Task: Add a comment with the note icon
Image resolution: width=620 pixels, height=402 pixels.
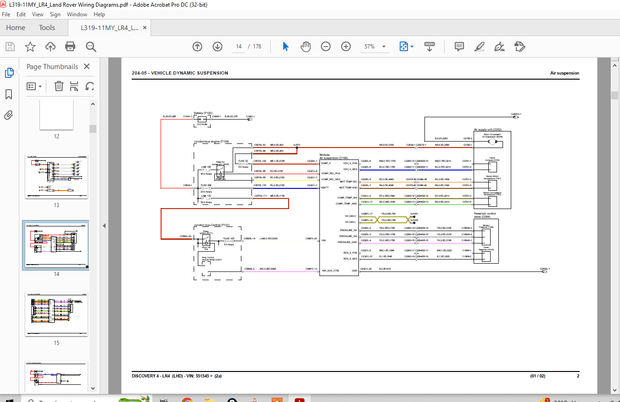Action: tap(459, 47)
